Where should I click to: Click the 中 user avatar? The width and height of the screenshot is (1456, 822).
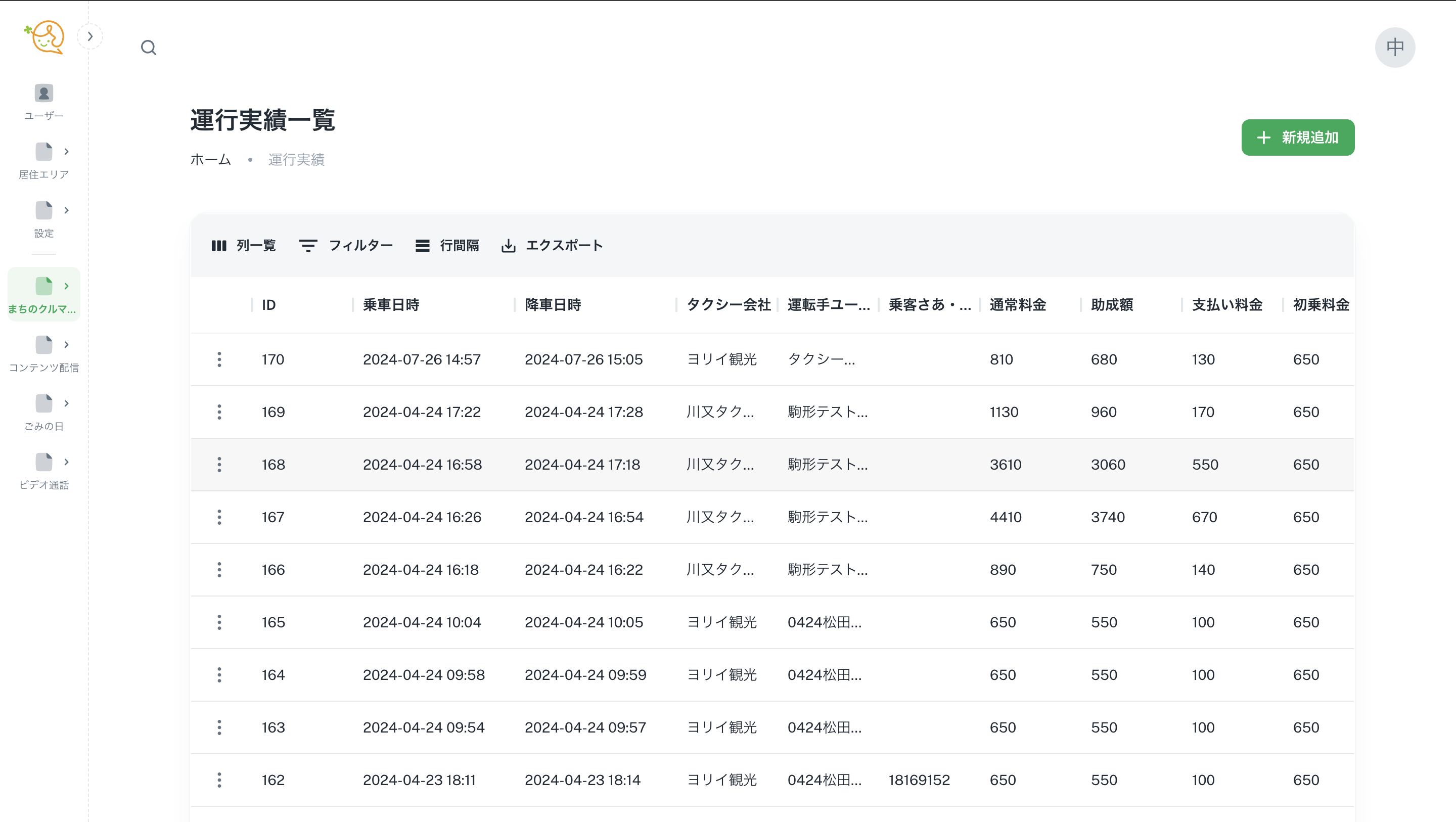click(x=1394, y=48)
